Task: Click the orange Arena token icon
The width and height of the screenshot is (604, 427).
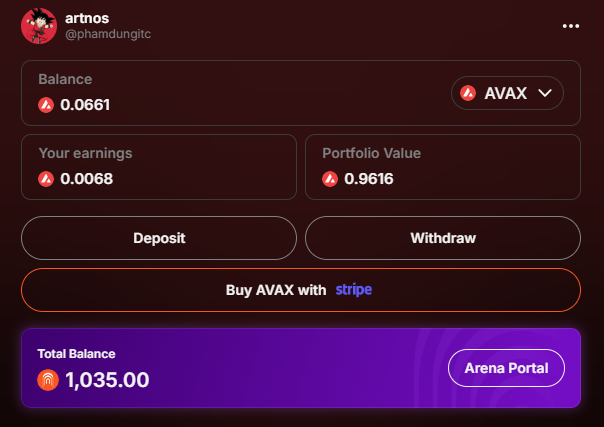Action: pos(48,380)
